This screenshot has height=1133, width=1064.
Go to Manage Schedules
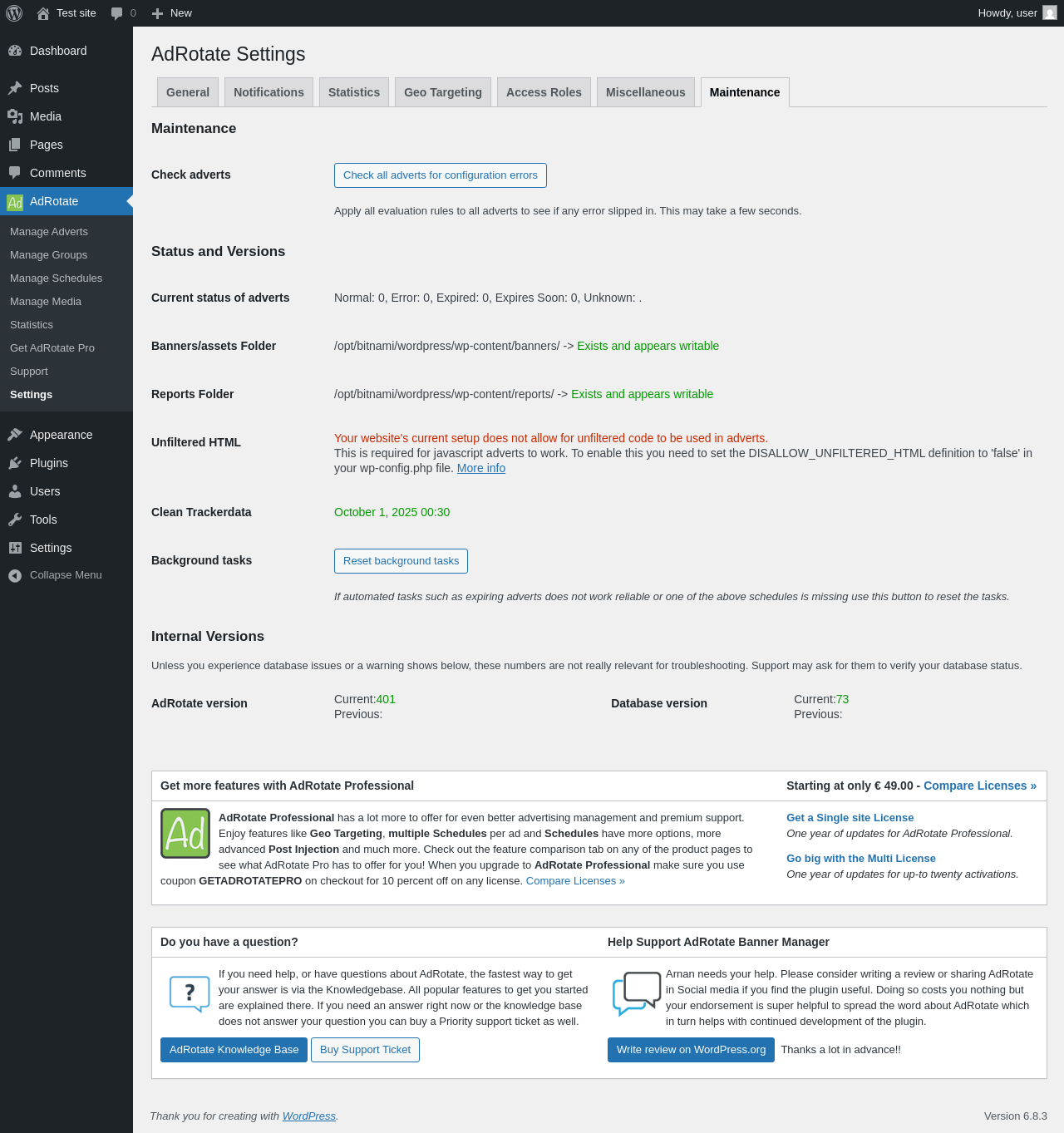pos(56,278)
